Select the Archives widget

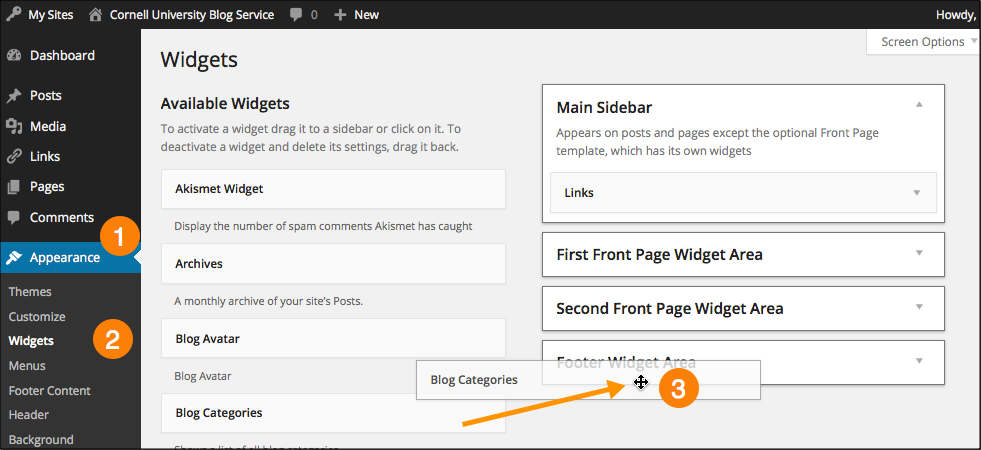(x=333, y=263)
